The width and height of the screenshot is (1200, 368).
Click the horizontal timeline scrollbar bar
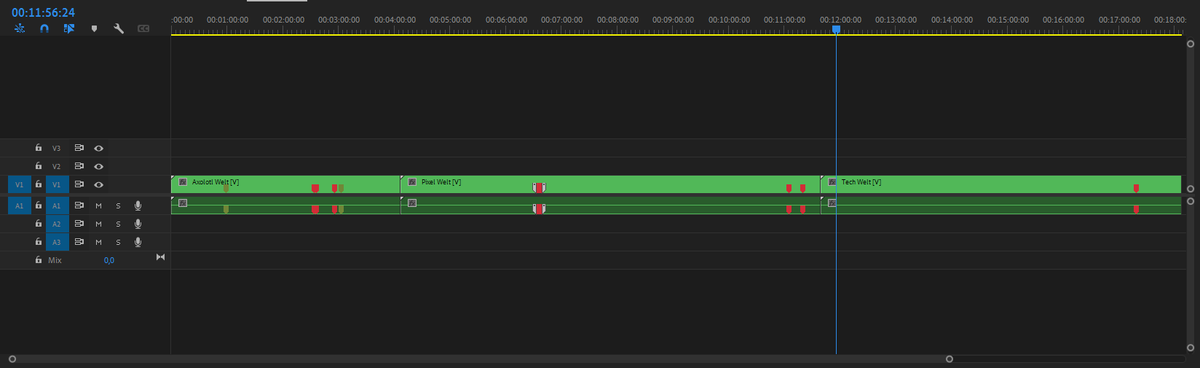[480, 358]
